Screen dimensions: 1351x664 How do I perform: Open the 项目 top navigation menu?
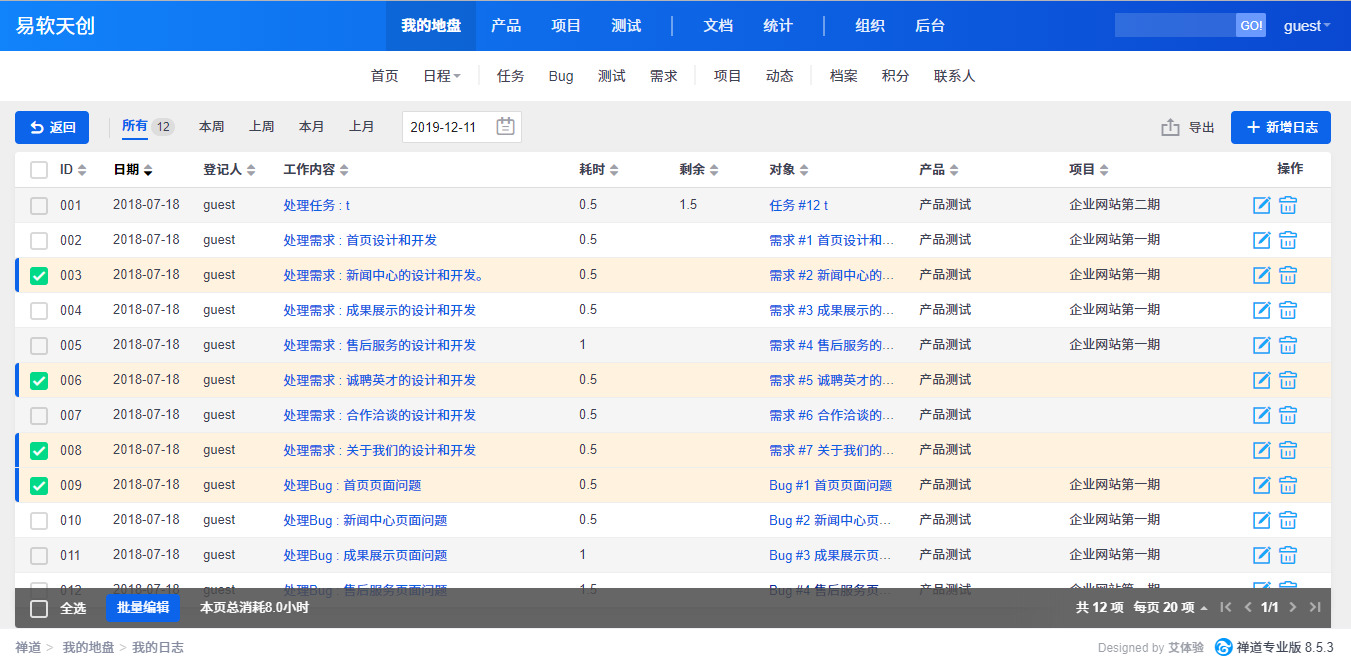click(566, 26)
